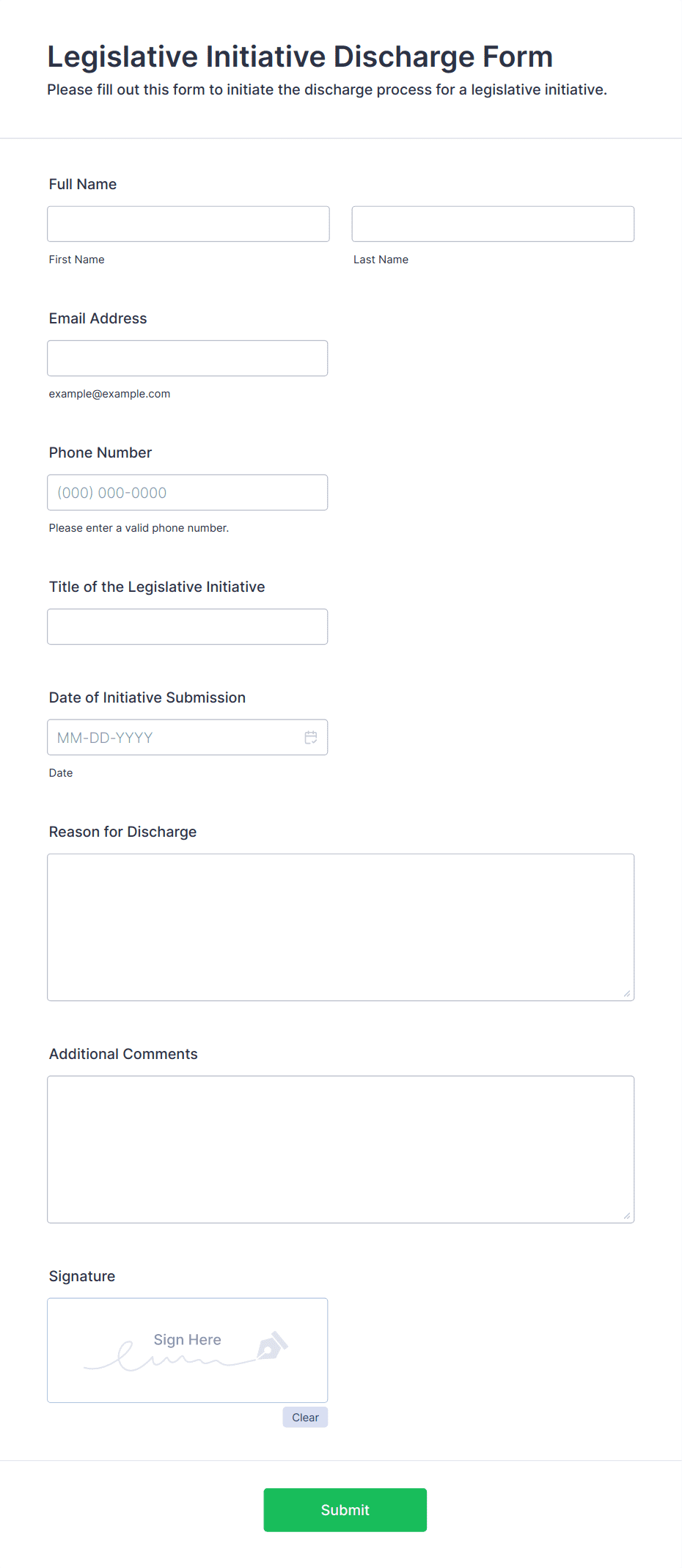Image resolution: width=682 pixels, height=1568 pixels.
Task: Click the pen icon in signature pad
Action: [x=272, y=1345]
